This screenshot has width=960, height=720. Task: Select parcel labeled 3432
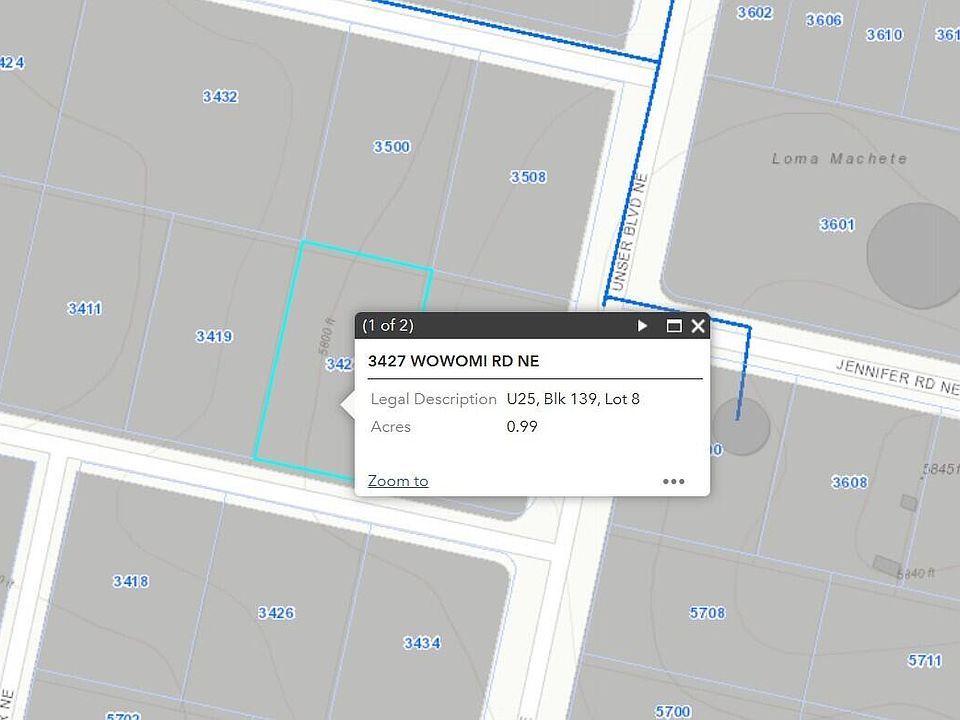tap(220, 97)
